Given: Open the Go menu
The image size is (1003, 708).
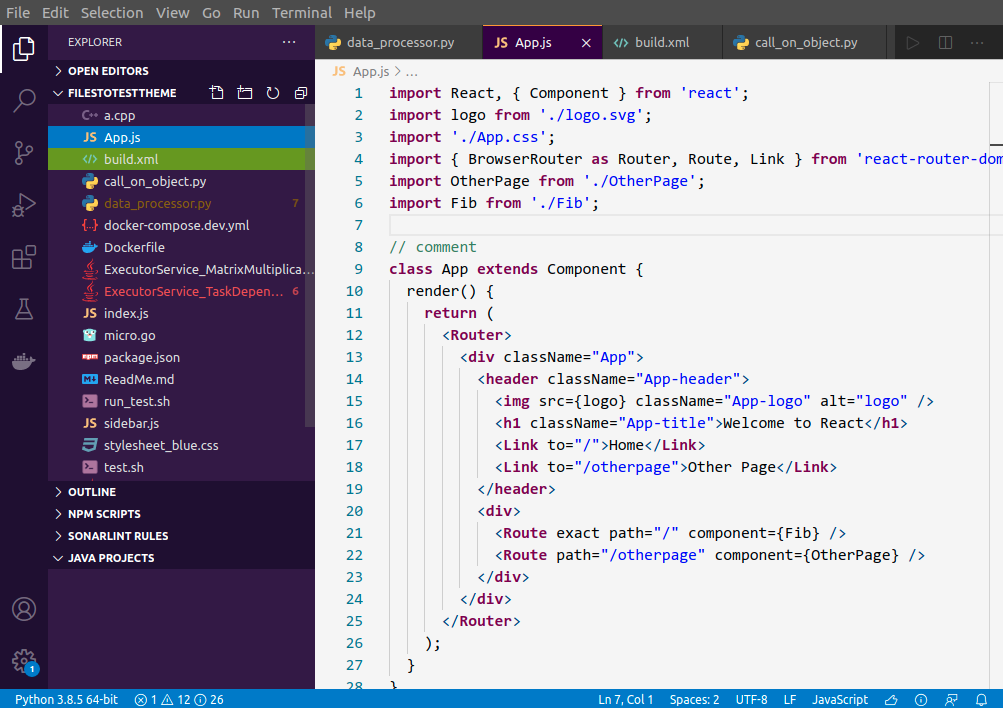Looking at the screenshot, I should point(211,13).
